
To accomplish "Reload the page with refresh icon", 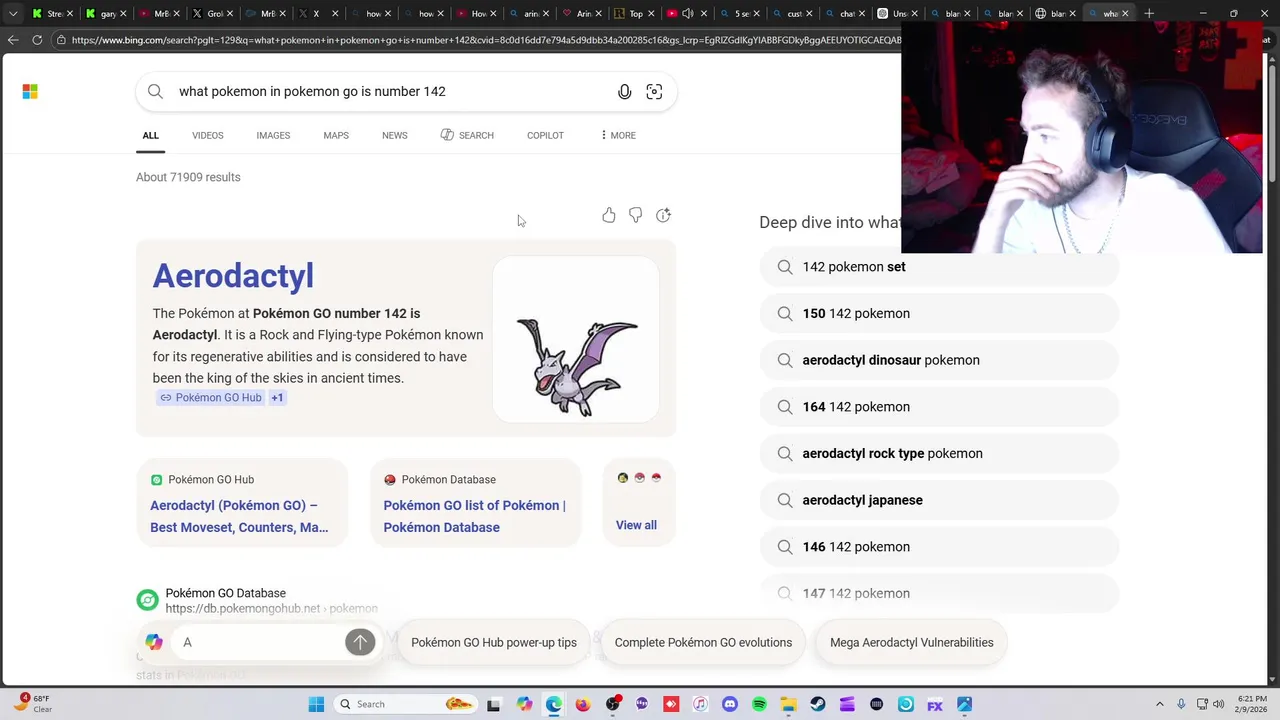I will 37,40.
